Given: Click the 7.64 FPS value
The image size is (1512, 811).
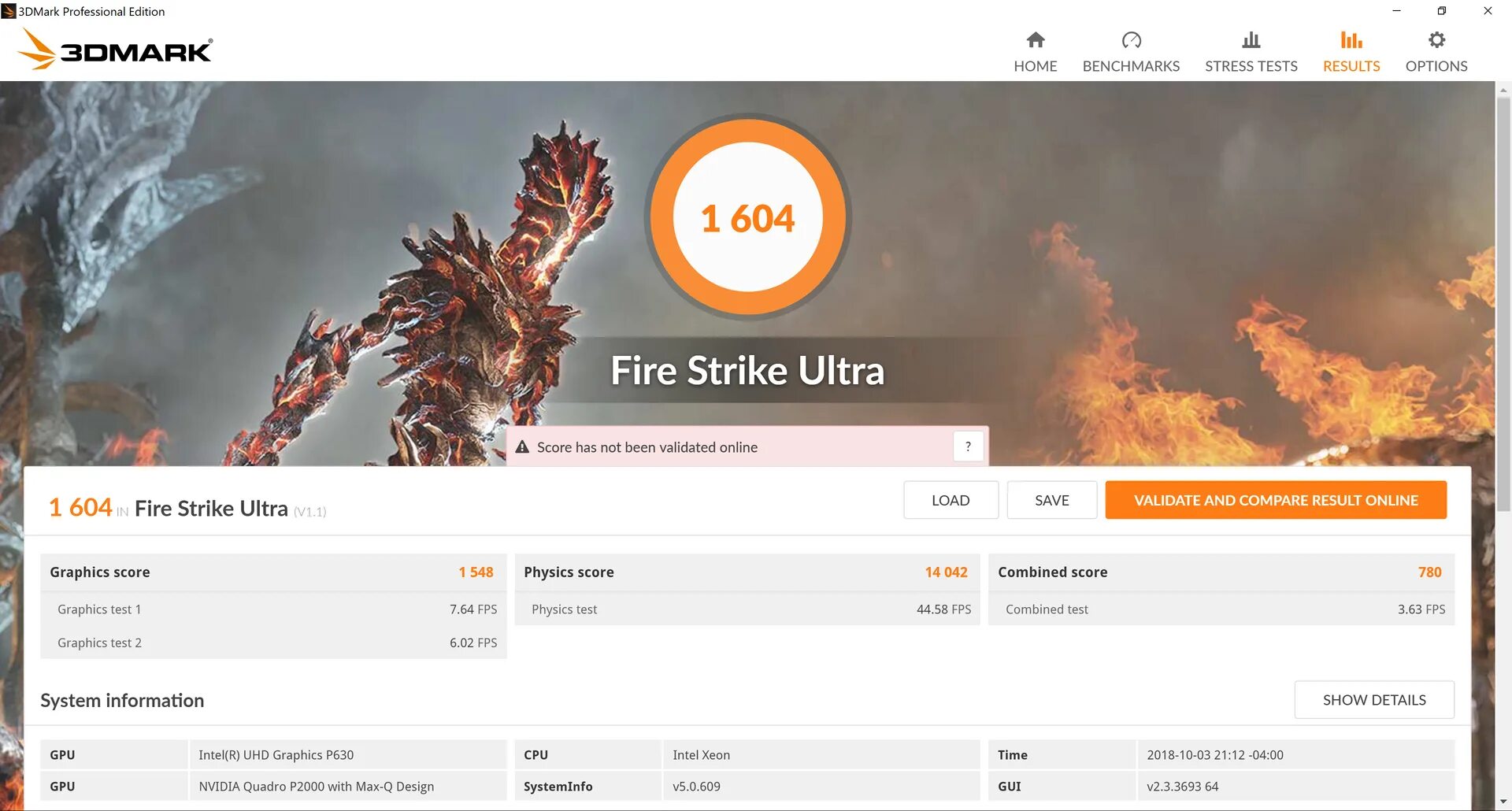Looking at the screenshot, I should pyautogui.click(x=473, y=609).
